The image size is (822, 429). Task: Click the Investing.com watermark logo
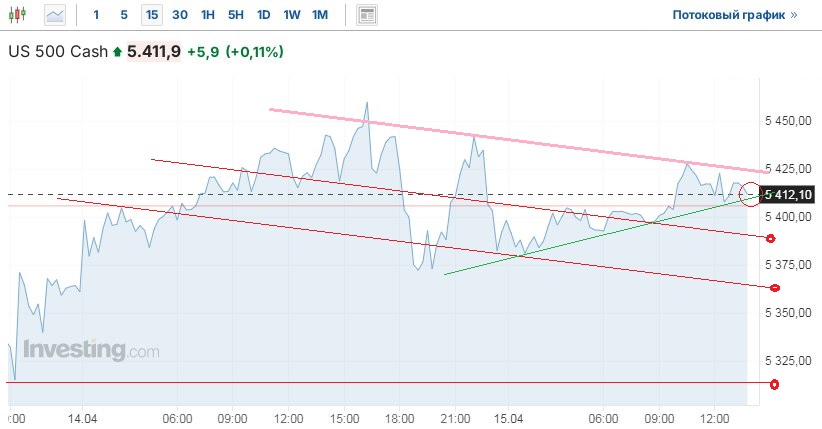[x=92, y=351]
